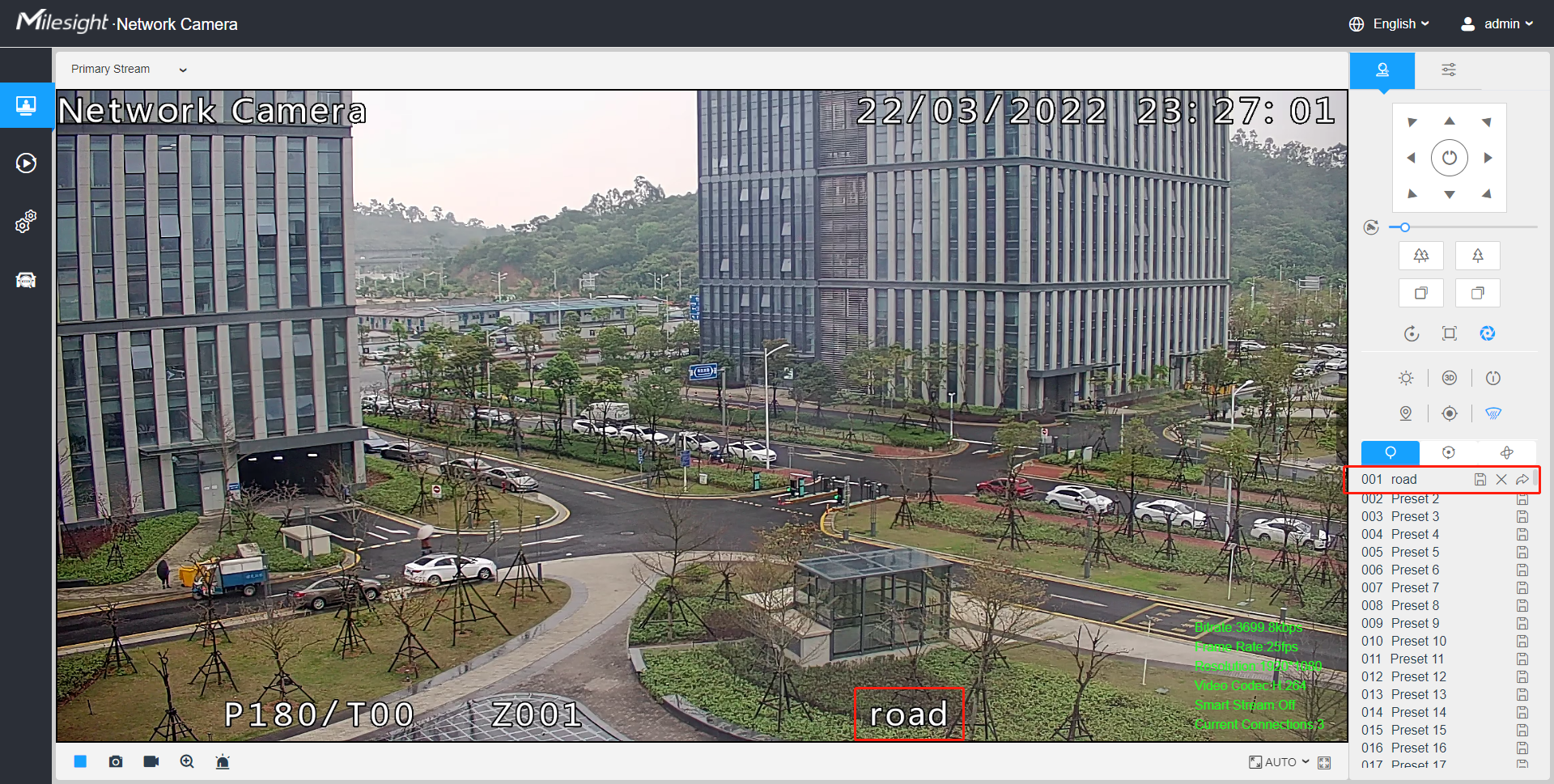
Task: Enable digital zoom magnifier icon
Action: pyautogui.click(x=187, y=761)
